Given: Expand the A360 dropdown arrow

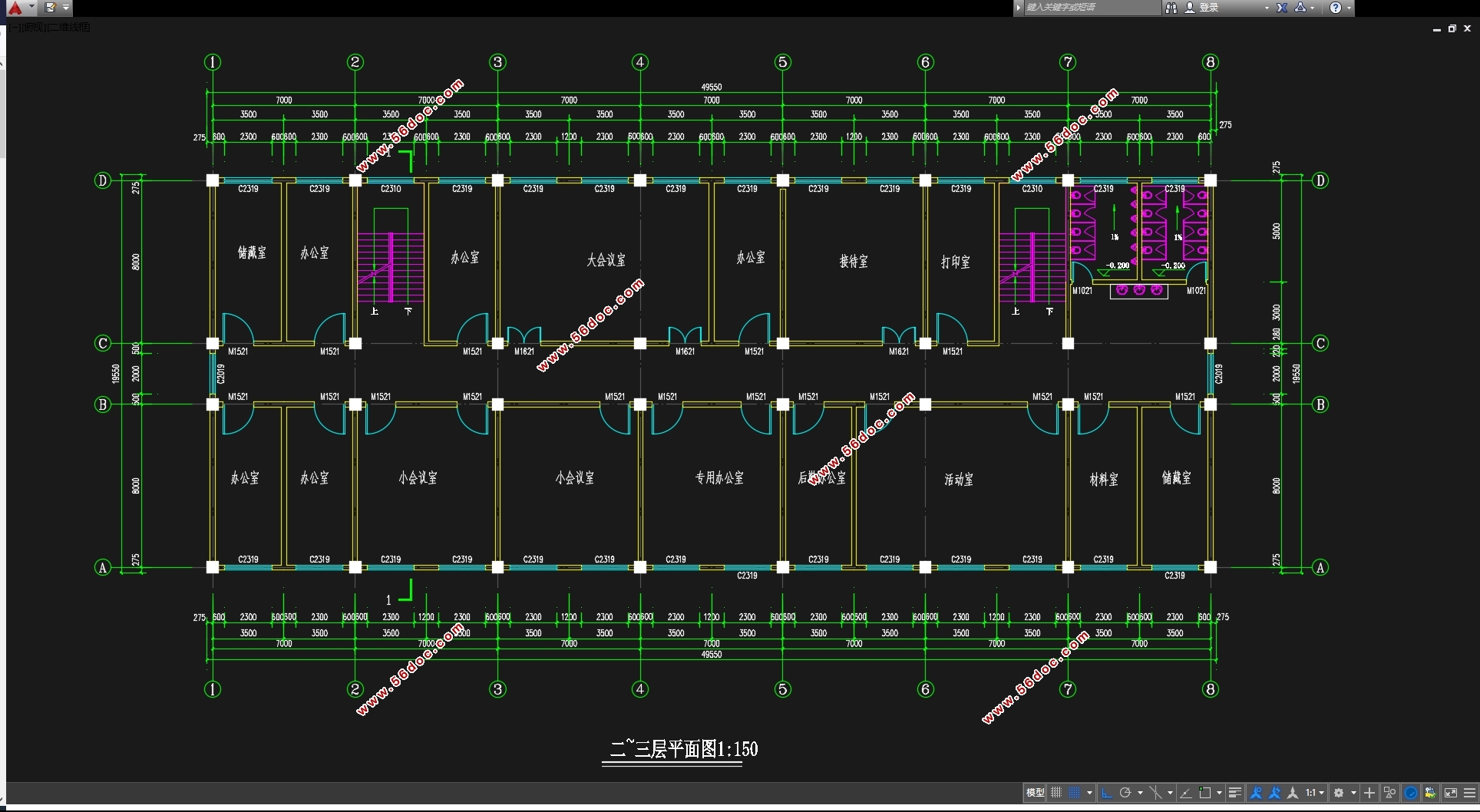Looking at the screenshot, I should tap(1313, 8).
